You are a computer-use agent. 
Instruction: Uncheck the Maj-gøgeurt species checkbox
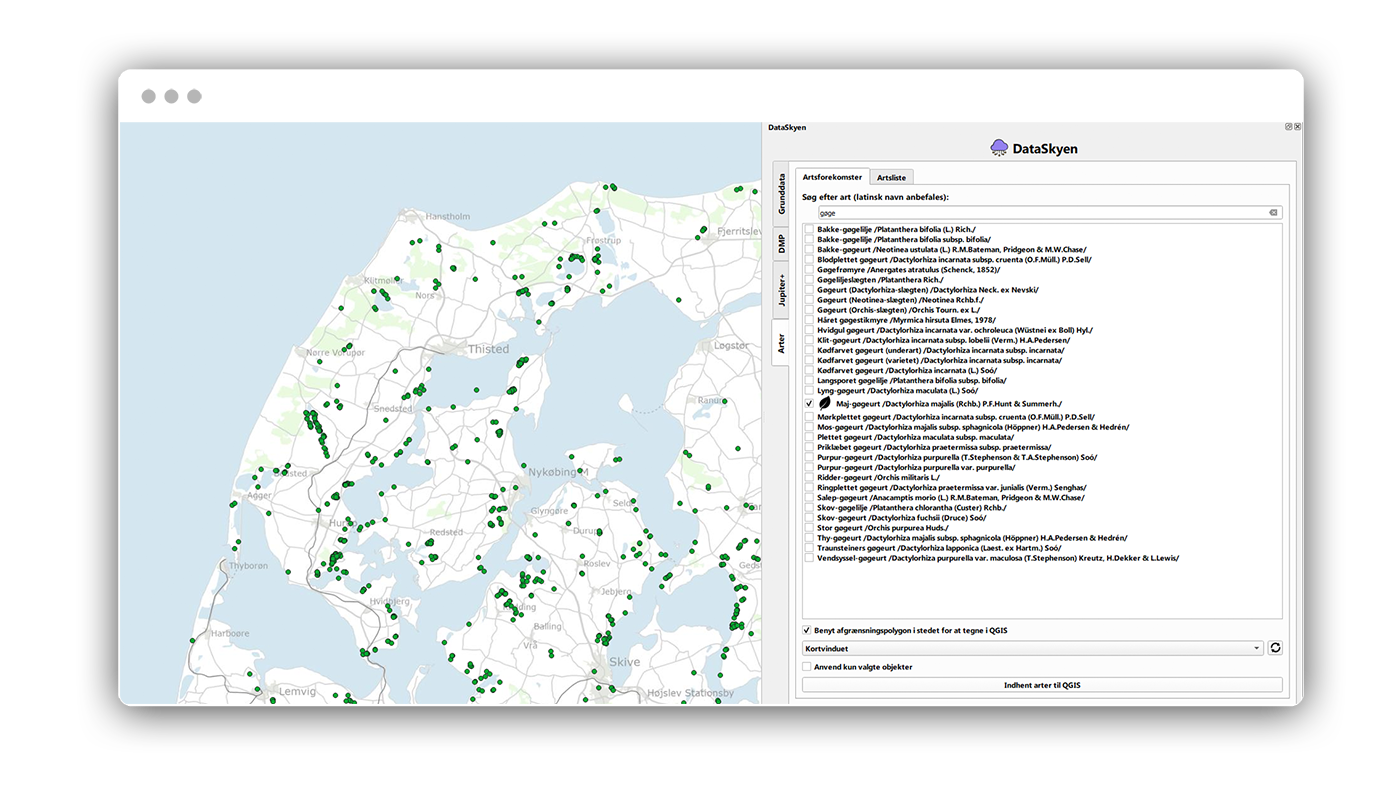(x=808, y=404)
